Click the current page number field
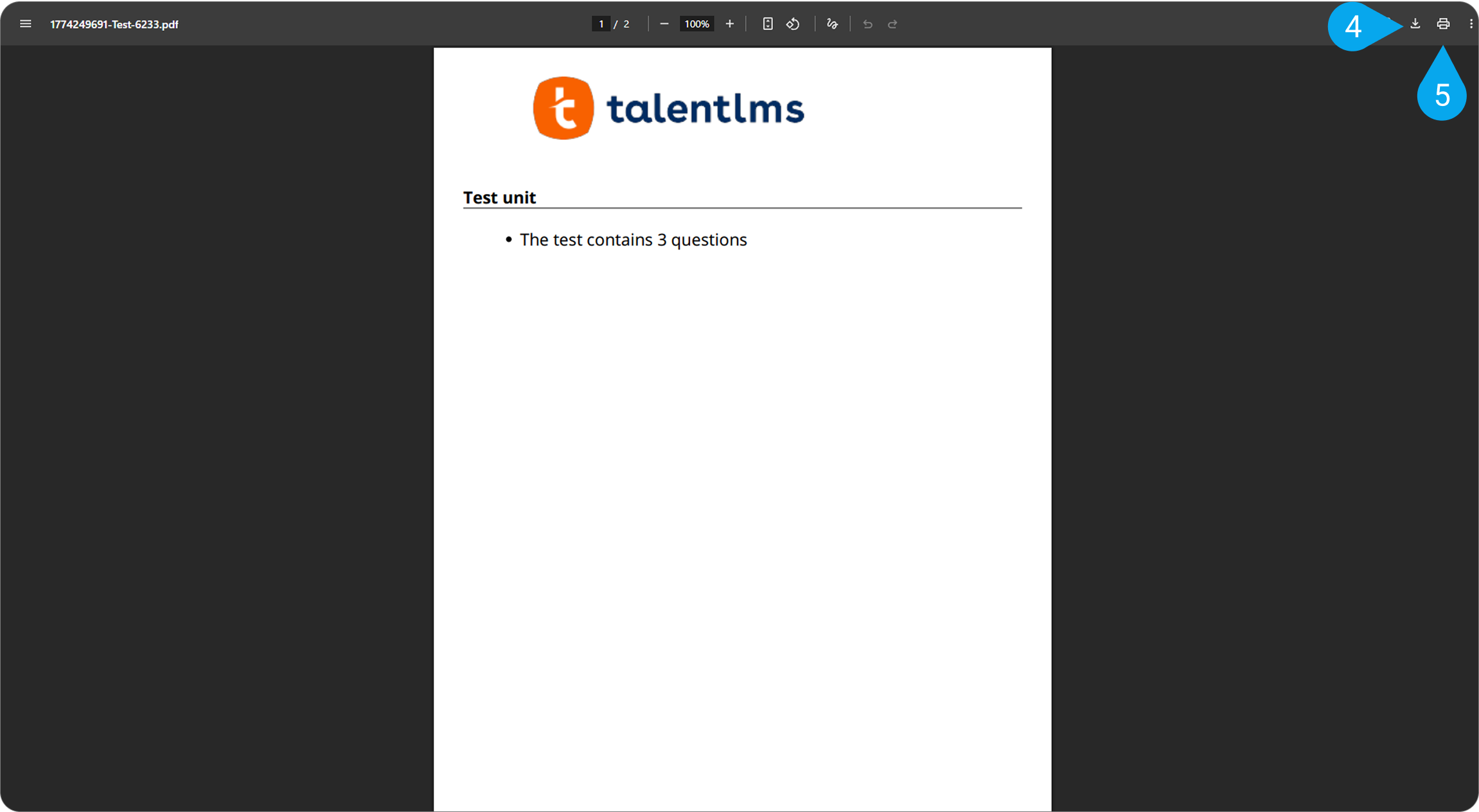 click(x=601, y=24)
